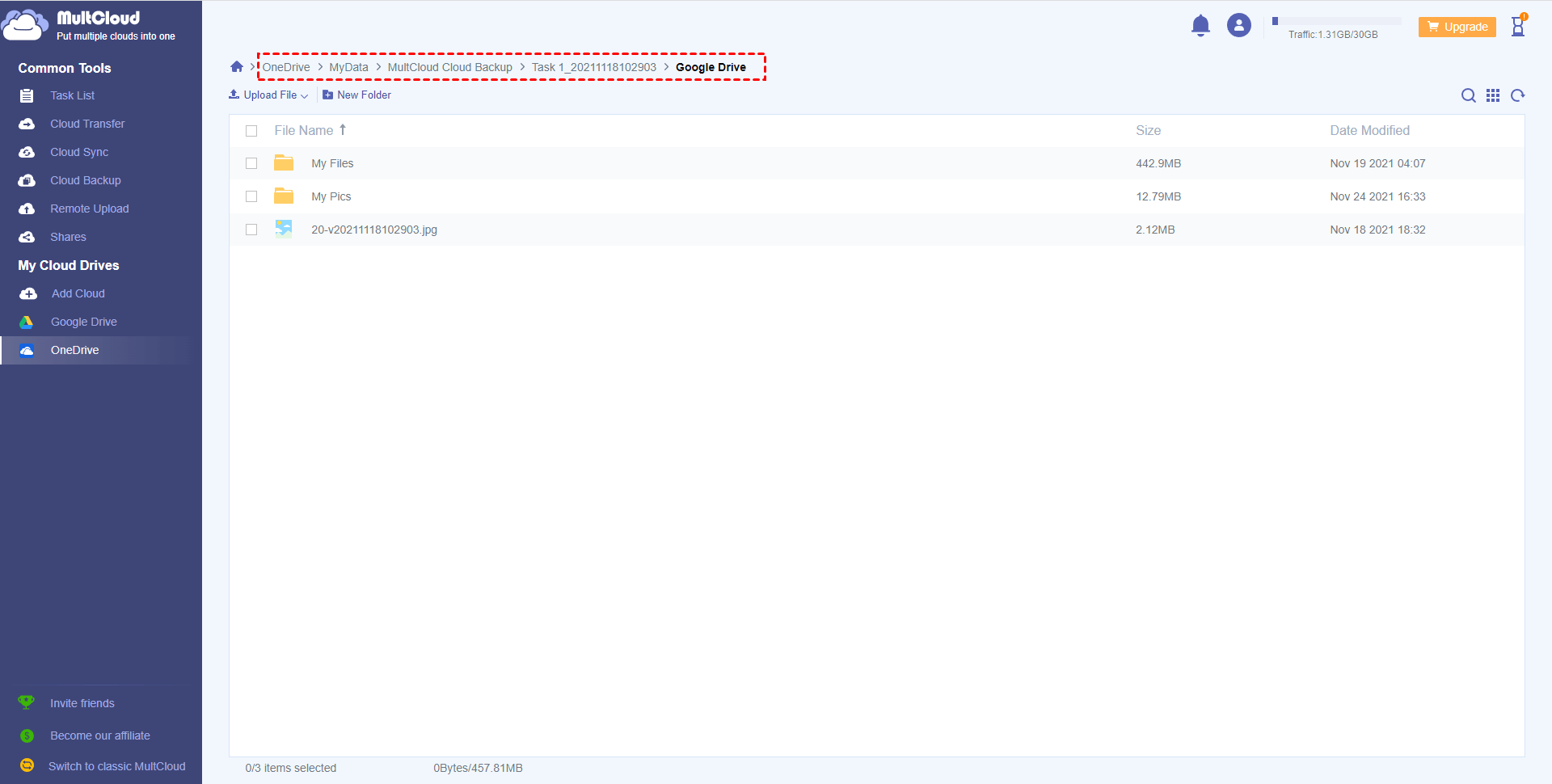
Task: Open Cloud Backup in sidebar
Action: (x=86, y=180)
